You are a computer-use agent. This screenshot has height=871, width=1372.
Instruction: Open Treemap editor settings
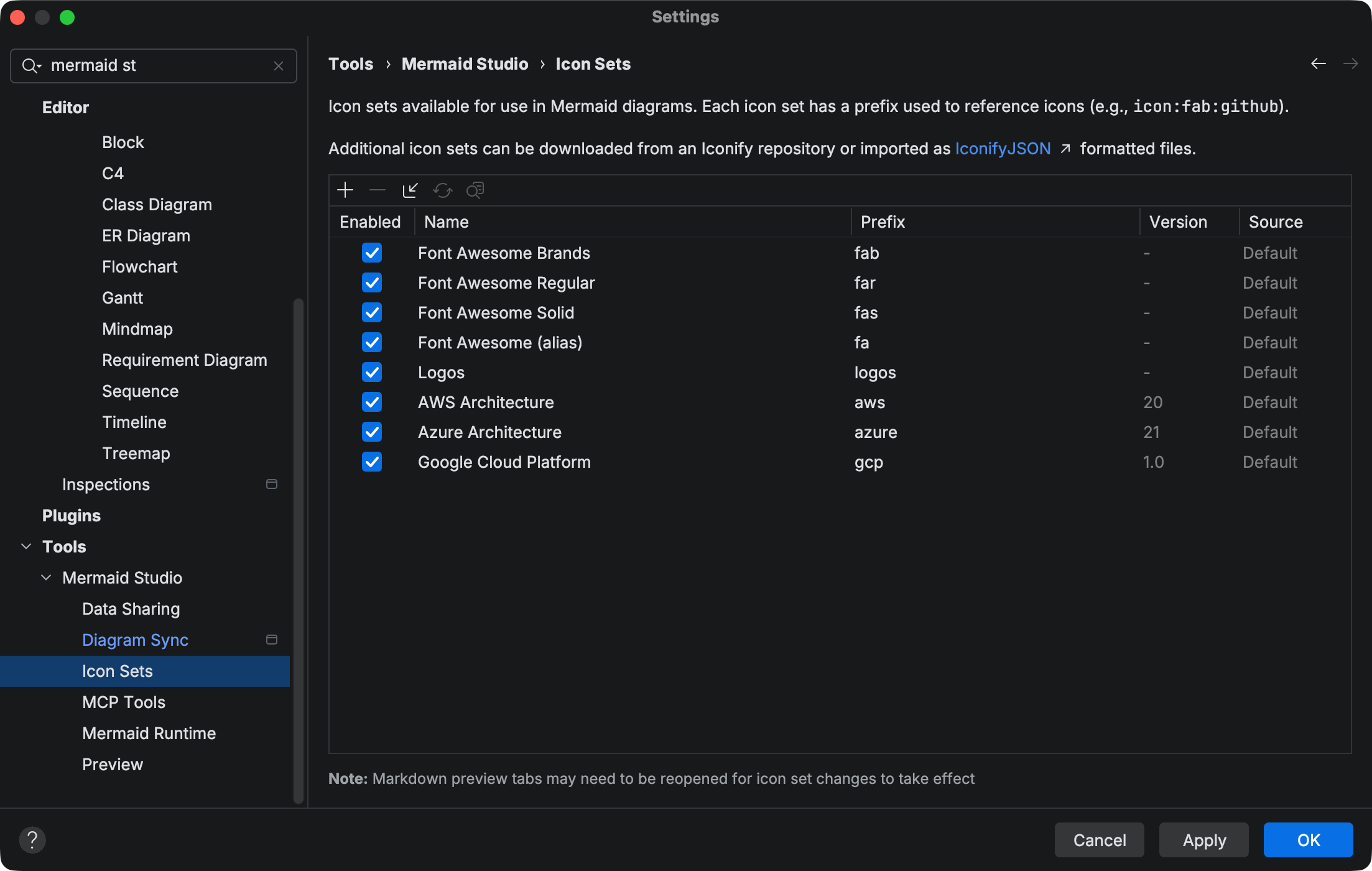(136, 453)
